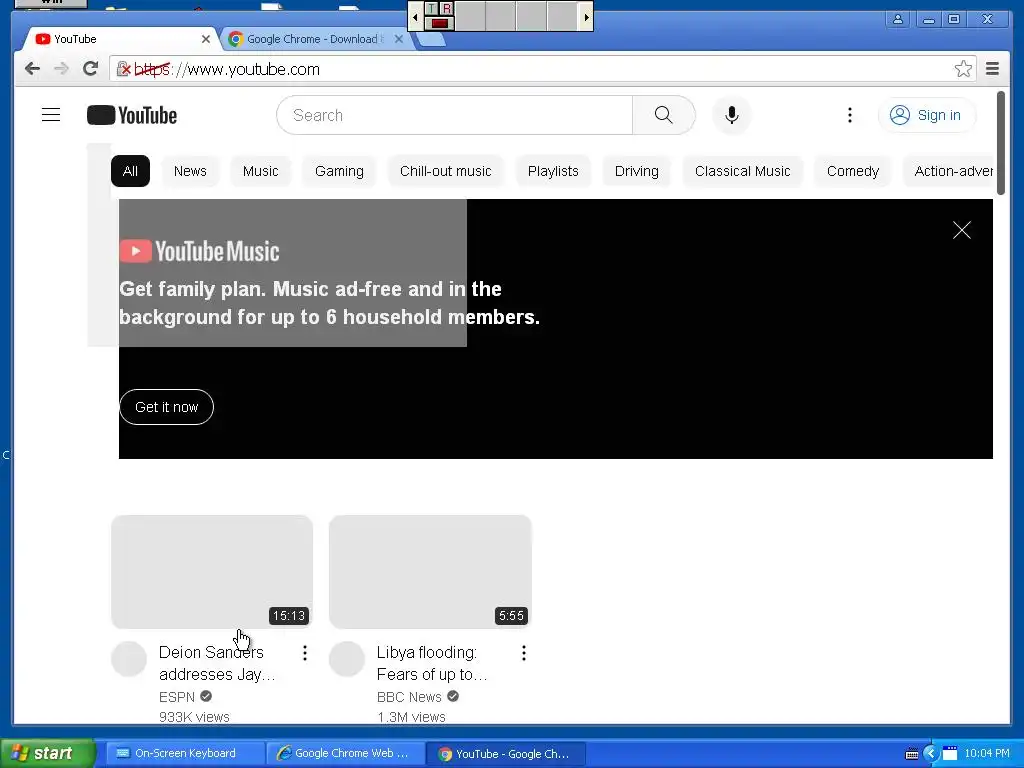Open more options for Libya flooding video
The width and height of the screenshot is (1024, 768).
(524, 653)
